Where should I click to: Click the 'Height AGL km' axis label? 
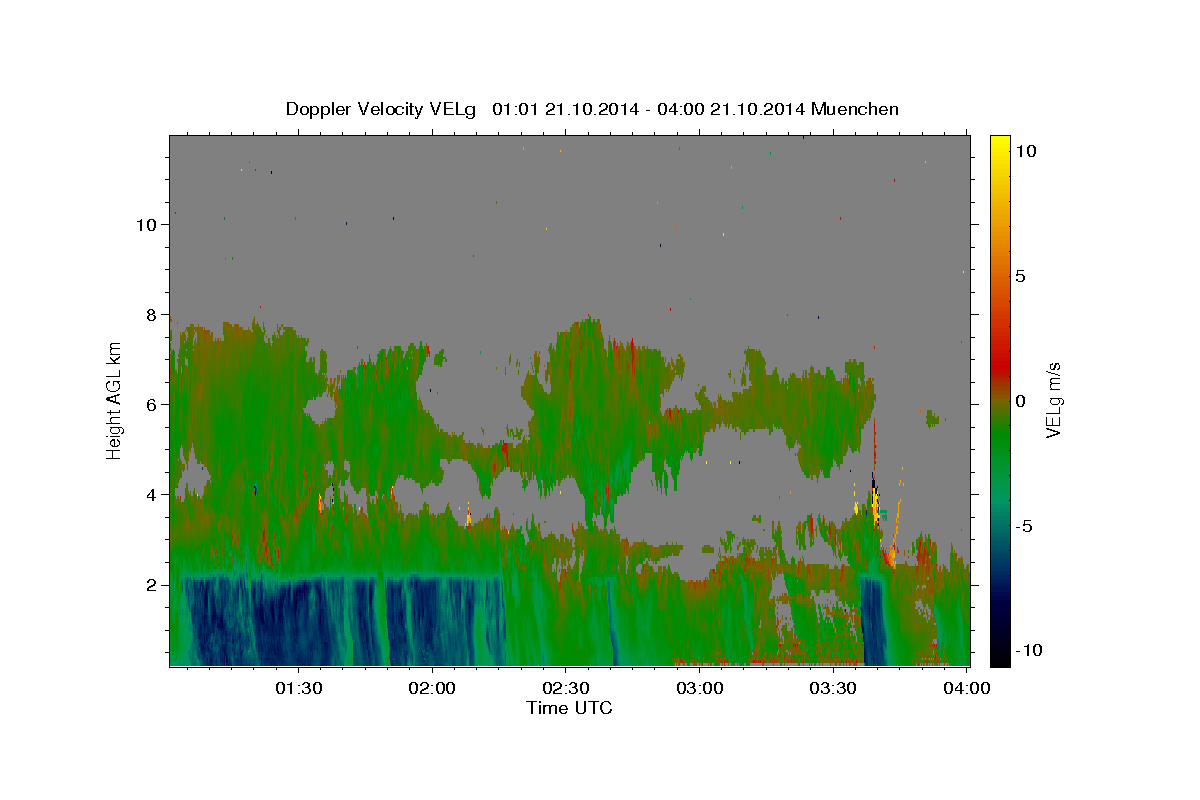(115, 400)
